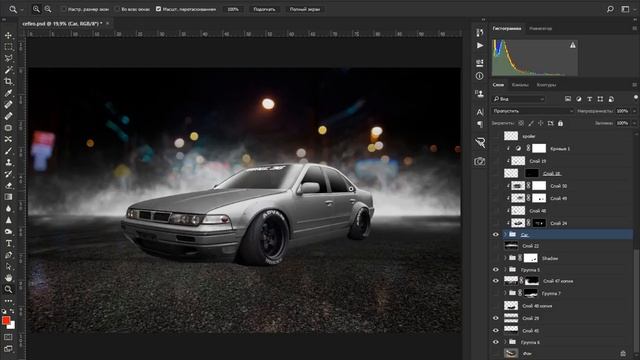The image size is (640, 360).
Task: Open the Paragraph panel icon
Action: click(x=480, y=124)
